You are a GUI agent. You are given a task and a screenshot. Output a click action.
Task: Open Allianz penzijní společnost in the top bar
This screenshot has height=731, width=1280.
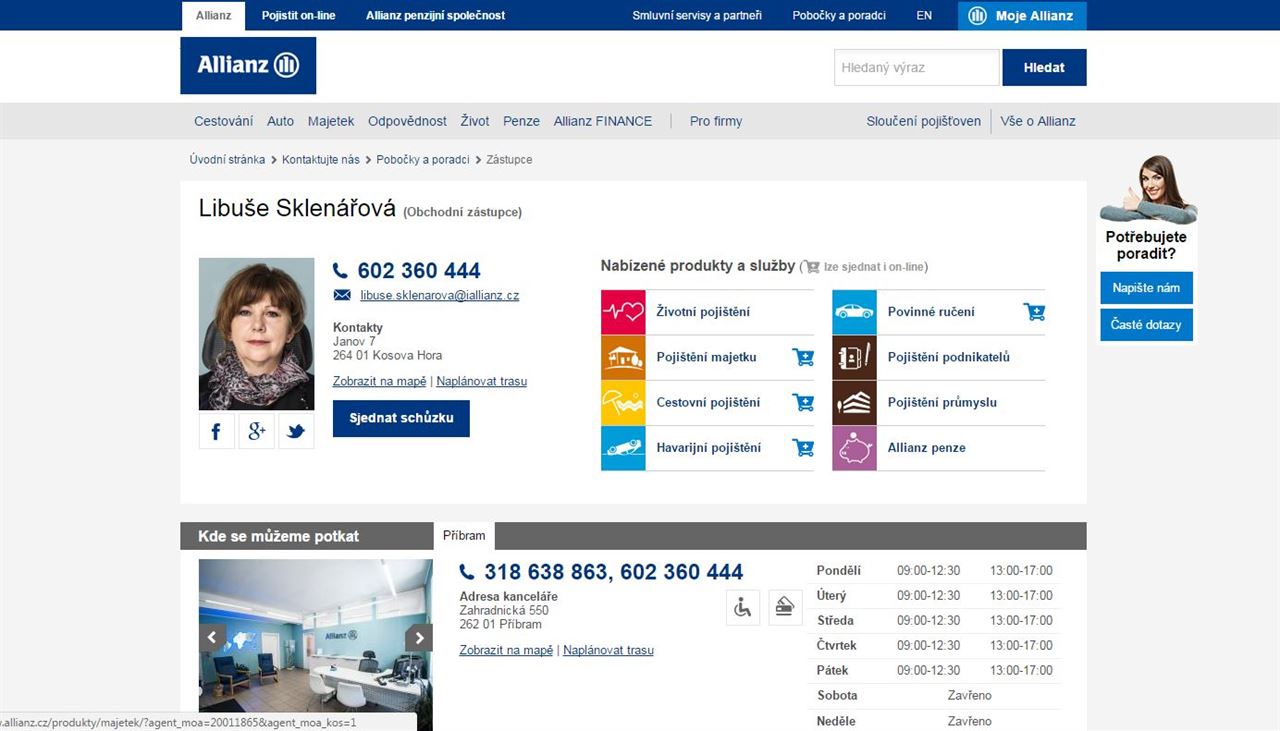click(436, 16)
